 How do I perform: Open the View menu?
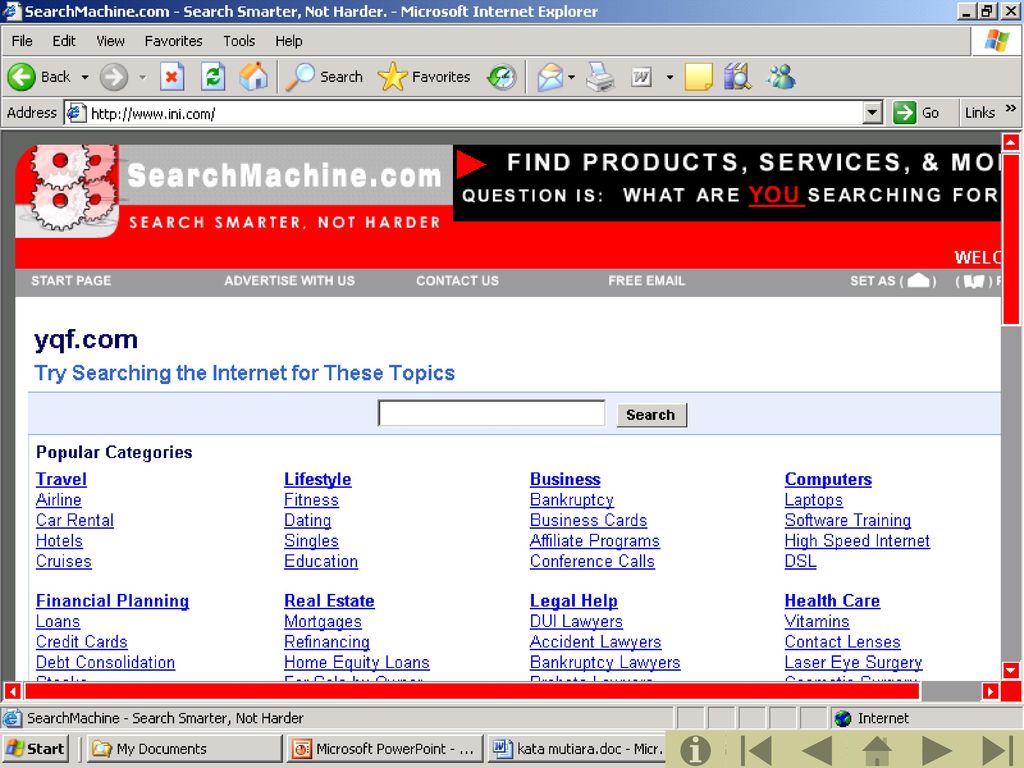[x=110, y=41]
